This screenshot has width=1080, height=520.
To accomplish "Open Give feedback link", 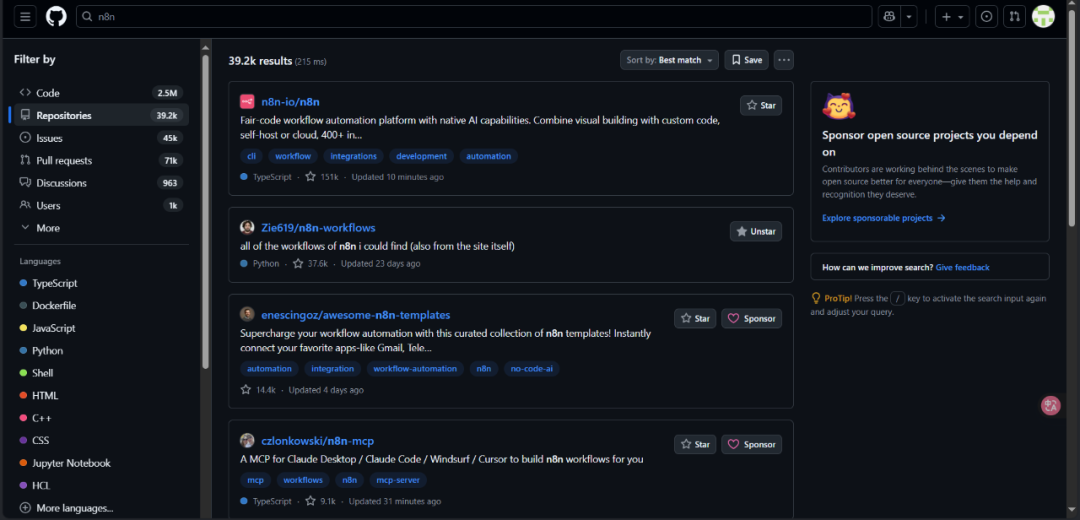I will (963, 267).
